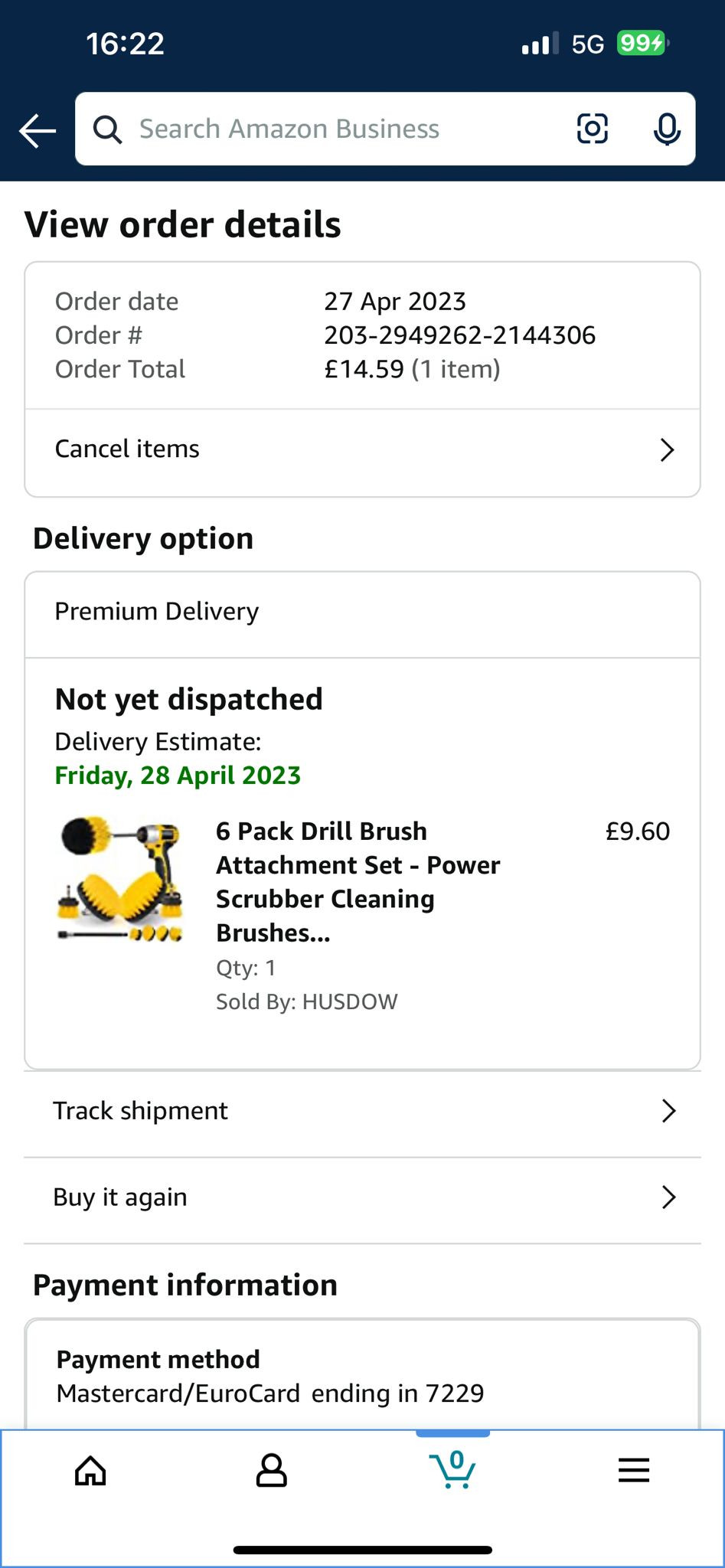
Task: Tap the microphone voice search icon
Action: pyautogui.click(x=667, y=129)
